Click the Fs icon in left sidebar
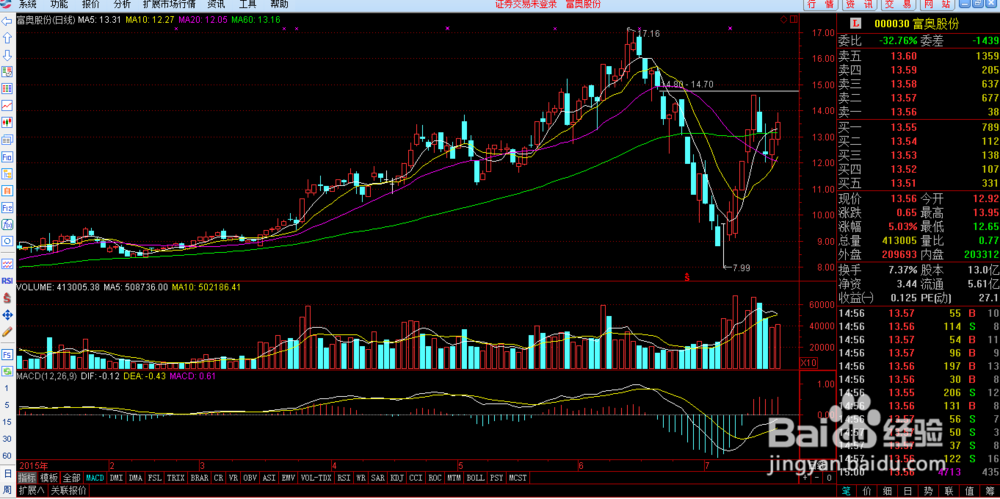Image resolution: width=1000 pixels, height=499 pixels. (7, 354)
